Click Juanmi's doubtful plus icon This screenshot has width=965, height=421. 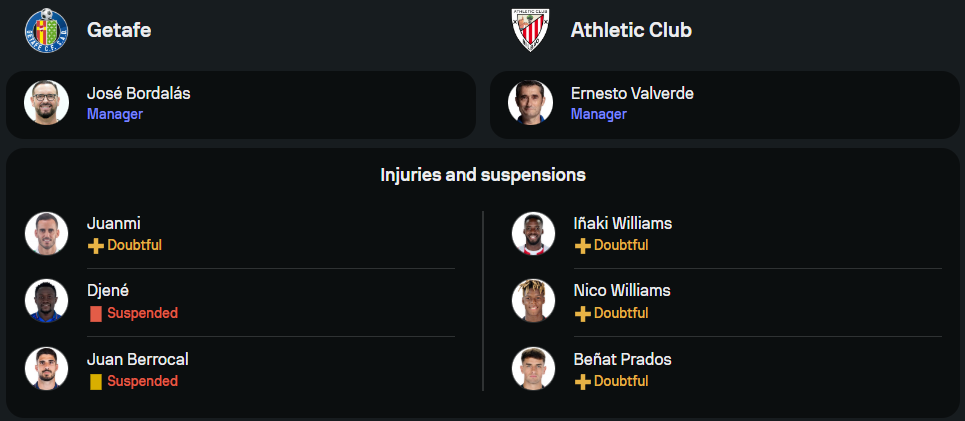(x=96, y=245)
